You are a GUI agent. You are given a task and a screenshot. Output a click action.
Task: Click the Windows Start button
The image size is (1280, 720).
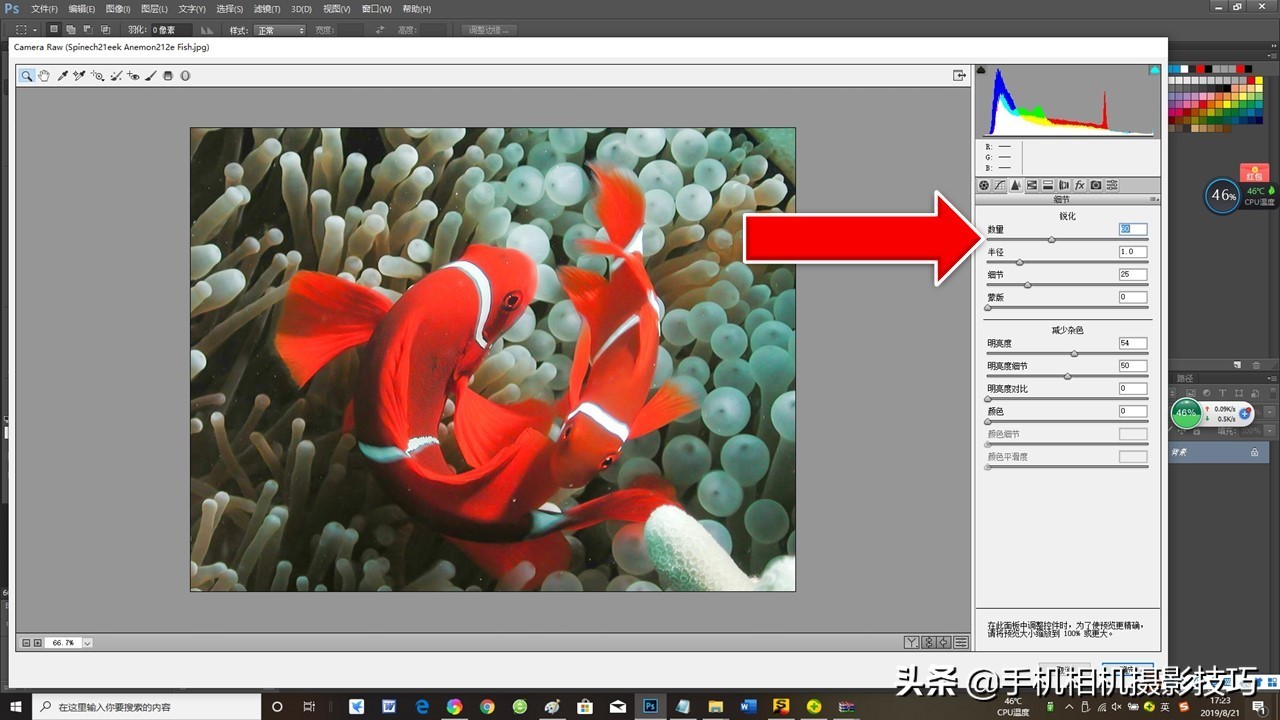[16, 706]
